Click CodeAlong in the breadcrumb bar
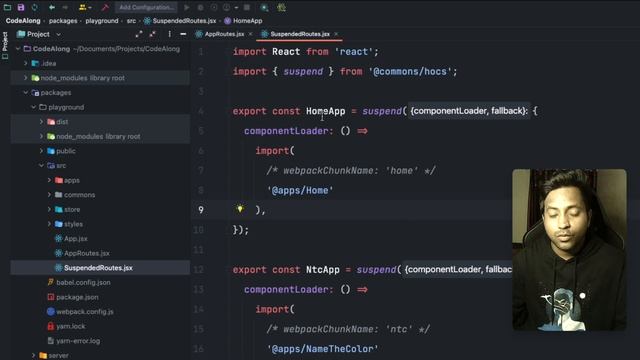Screen dimensions: 640x360 coord(23,21)
